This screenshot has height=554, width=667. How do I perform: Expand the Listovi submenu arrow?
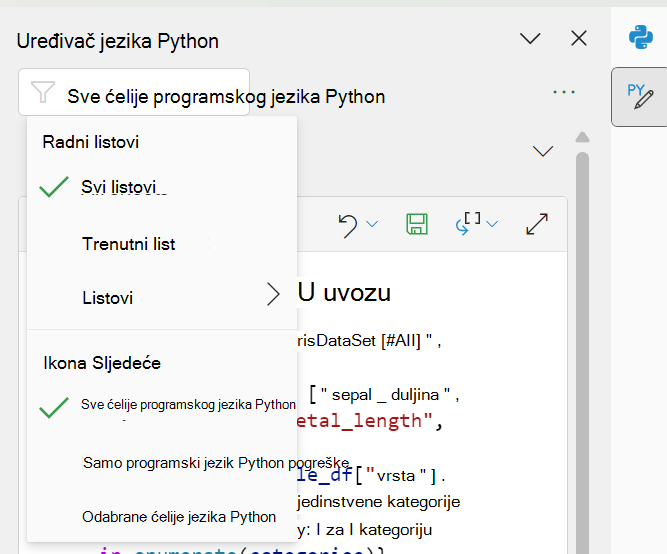coord(273,294)
